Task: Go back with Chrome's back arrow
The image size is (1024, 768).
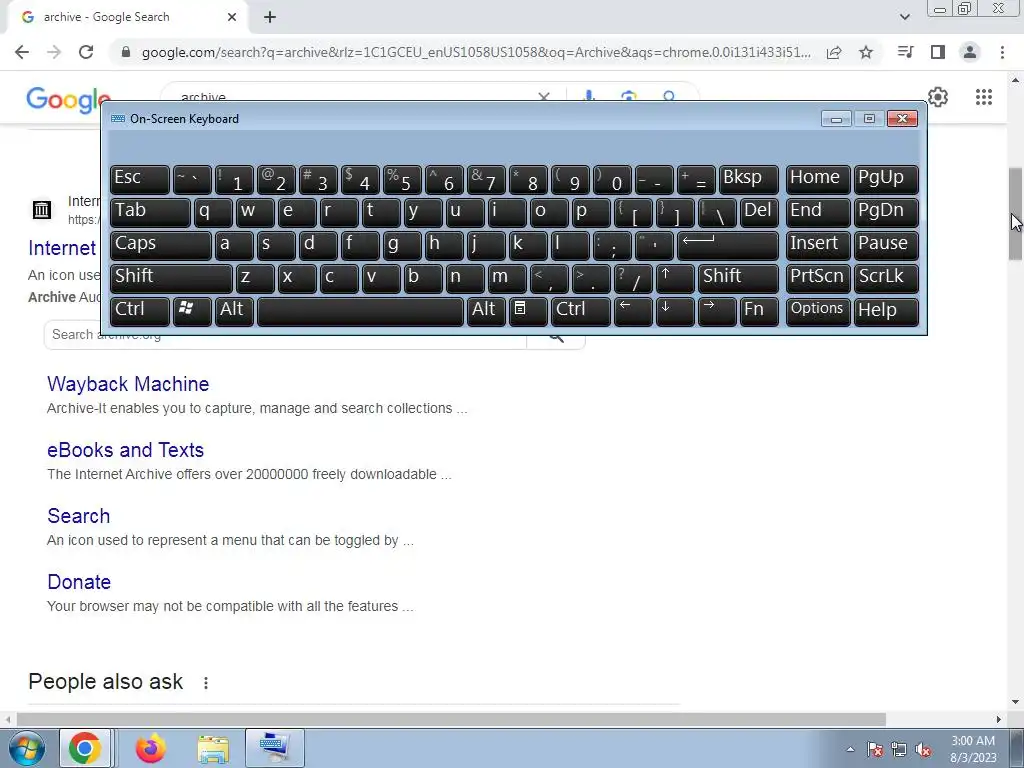Action: click(22, 52)
